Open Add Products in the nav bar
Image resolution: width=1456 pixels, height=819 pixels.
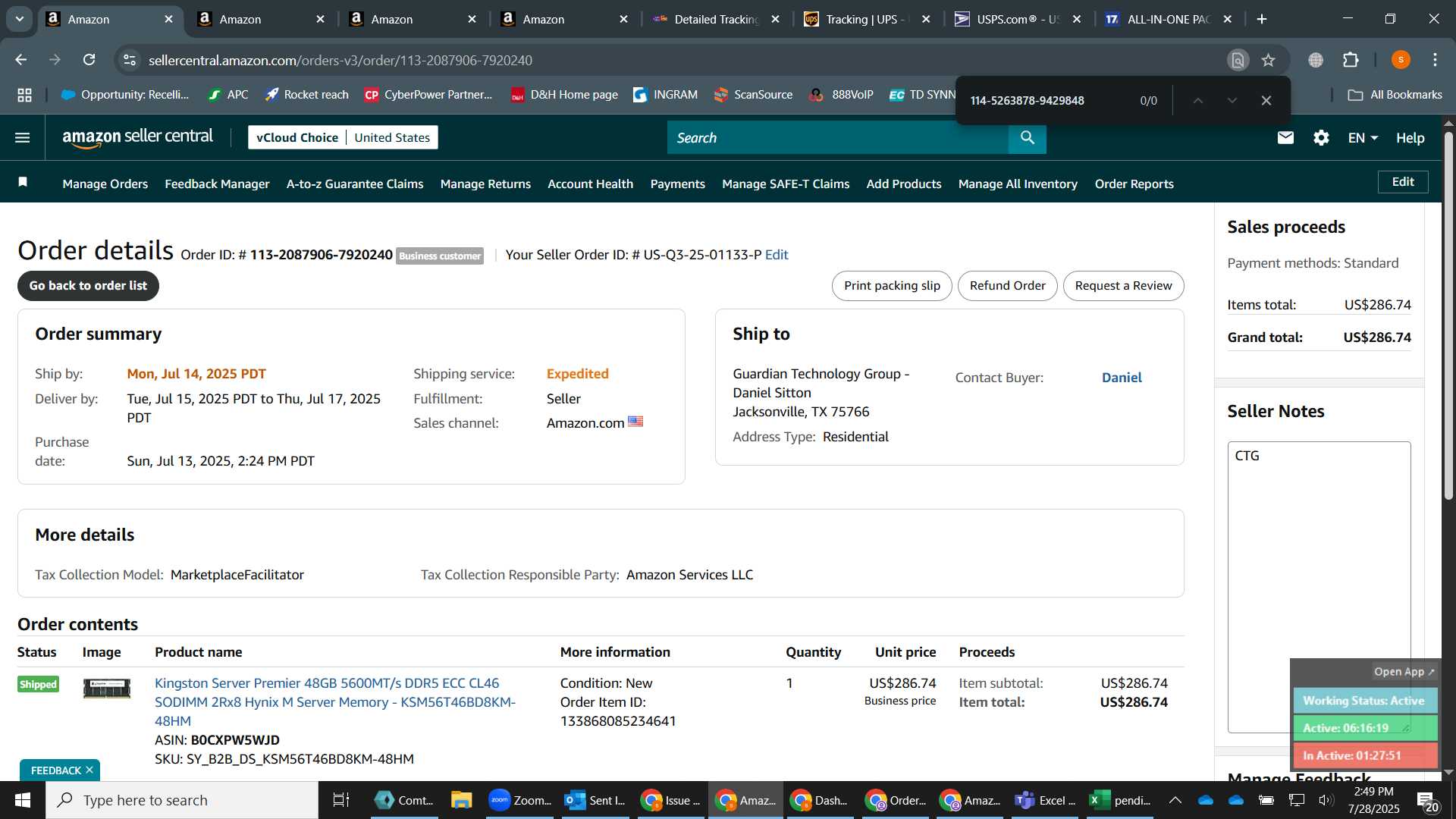[x=904, y=184]
